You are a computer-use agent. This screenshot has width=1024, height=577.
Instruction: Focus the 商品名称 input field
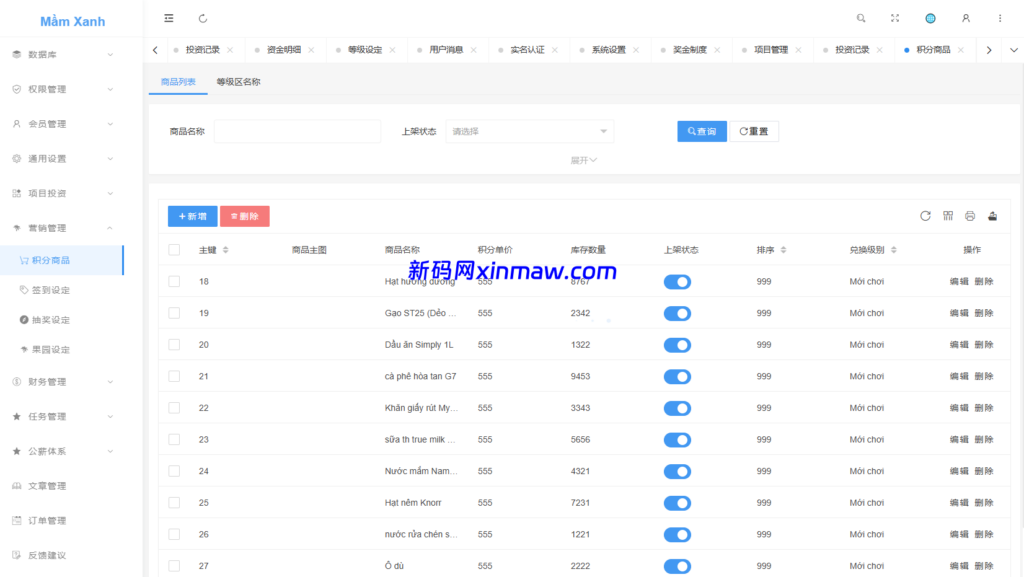pos(297,131)
